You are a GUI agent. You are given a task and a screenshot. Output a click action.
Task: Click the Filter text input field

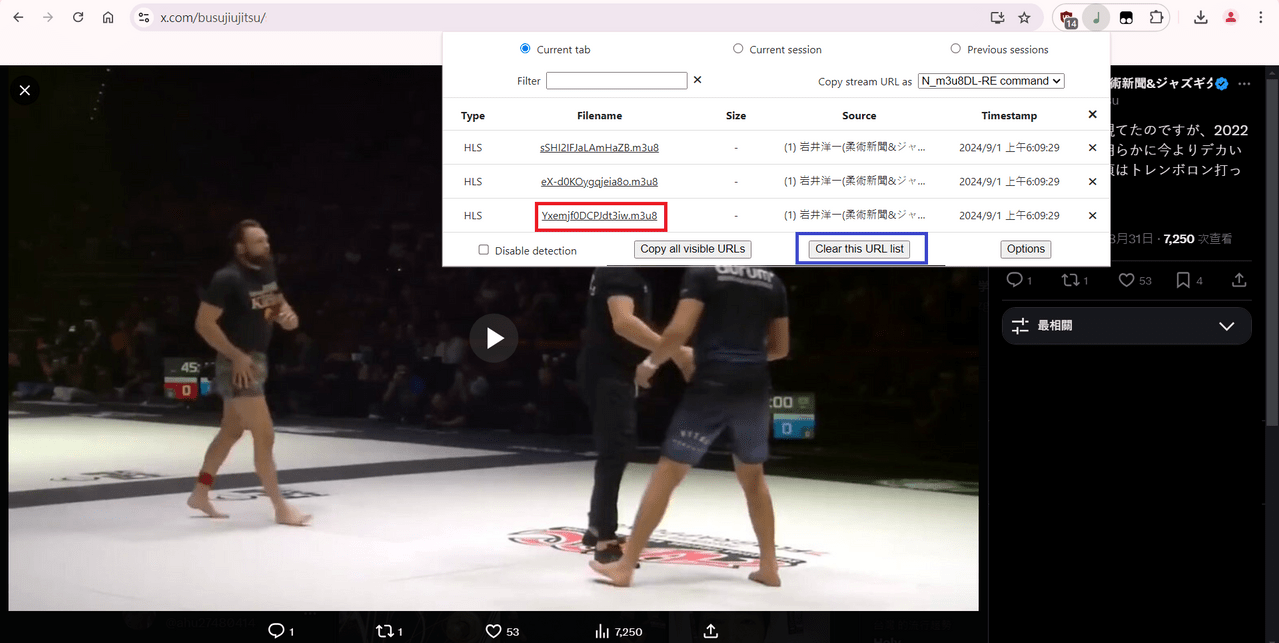pos(617,81)
